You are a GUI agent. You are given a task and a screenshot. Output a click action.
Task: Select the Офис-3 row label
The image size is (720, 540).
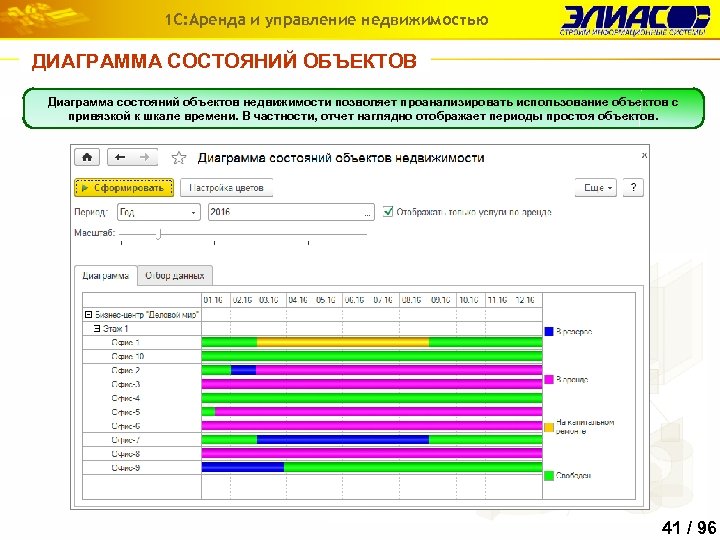click(x=125, y=384)
